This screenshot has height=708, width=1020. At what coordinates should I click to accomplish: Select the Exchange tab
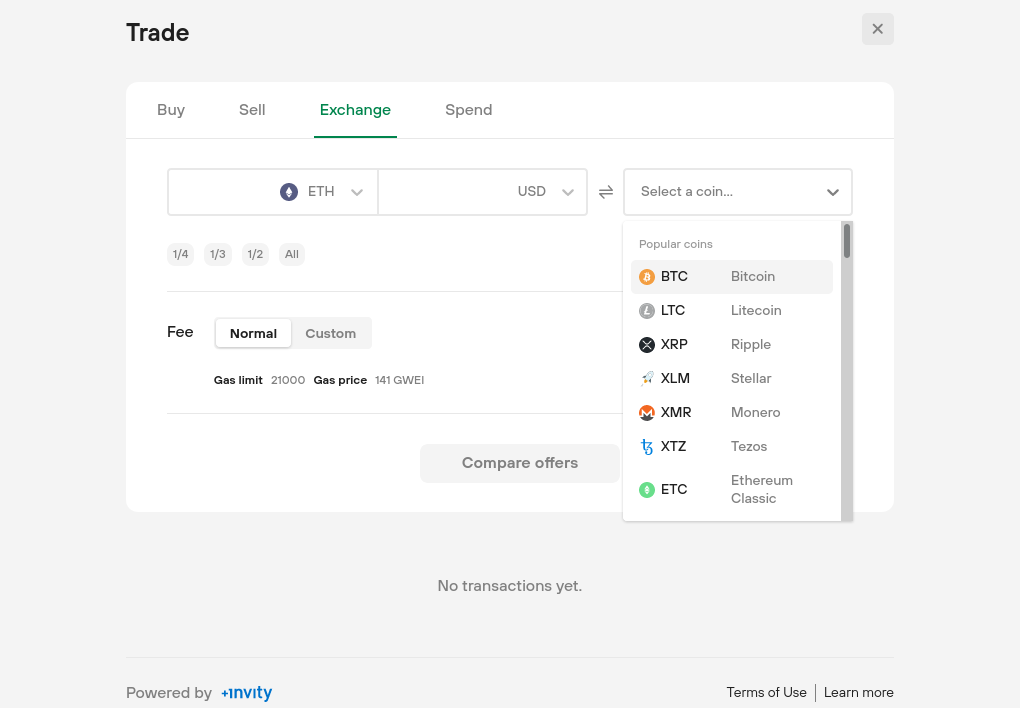(355, 110)
